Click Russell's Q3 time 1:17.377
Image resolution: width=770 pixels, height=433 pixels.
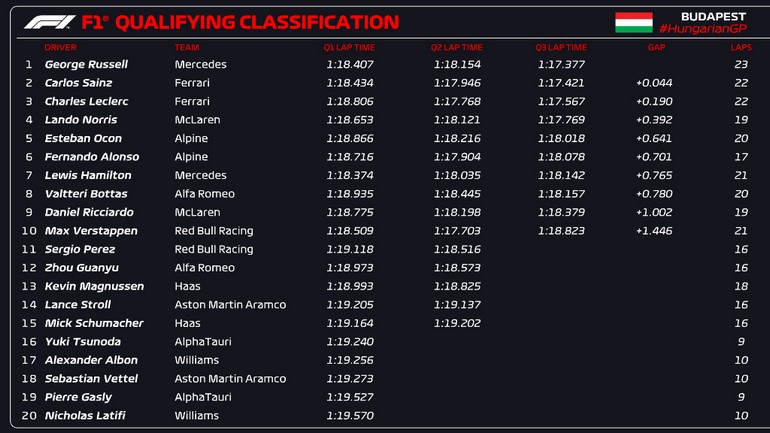(x=561, y=64)
